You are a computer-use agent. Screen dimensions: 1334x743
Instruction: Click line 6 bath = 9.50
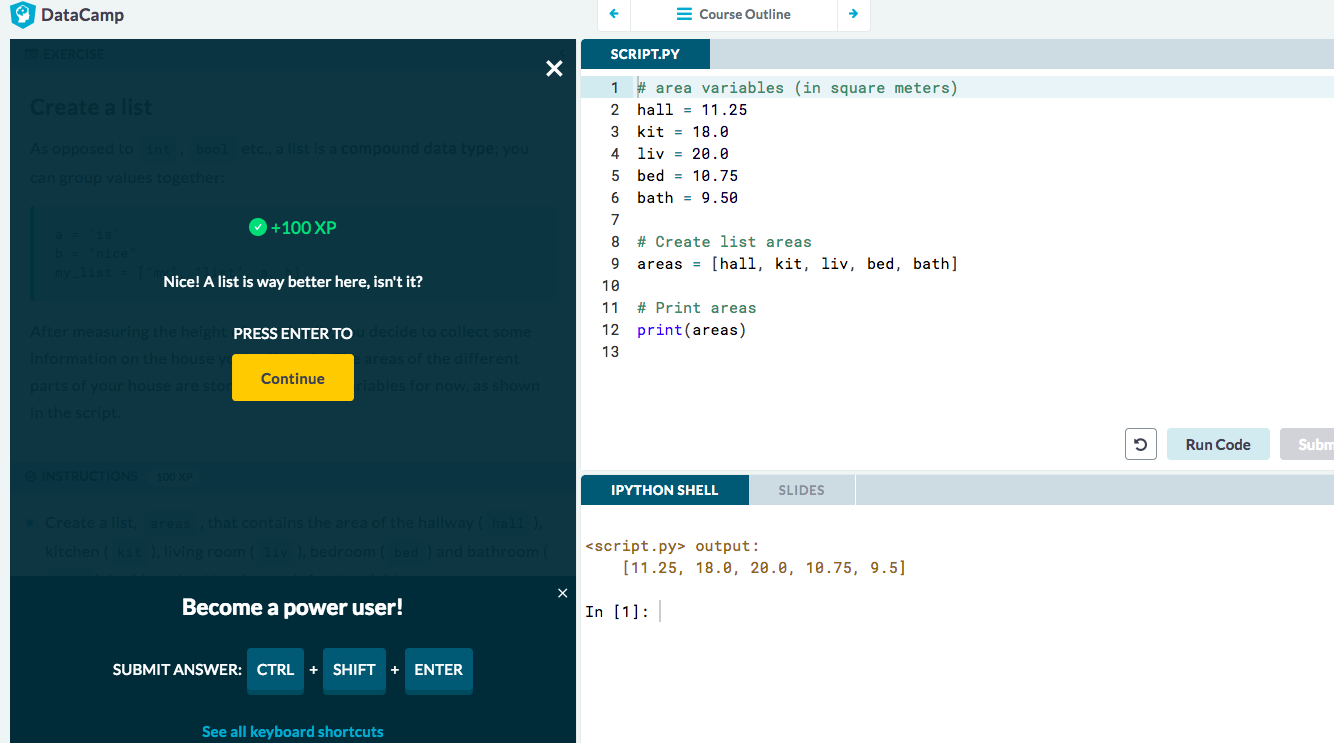tap(687, 198)
